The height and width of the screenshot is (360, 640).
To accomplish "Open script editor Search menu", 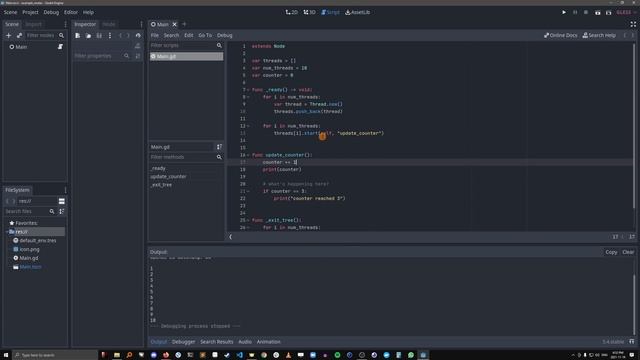I will [171, 36].
